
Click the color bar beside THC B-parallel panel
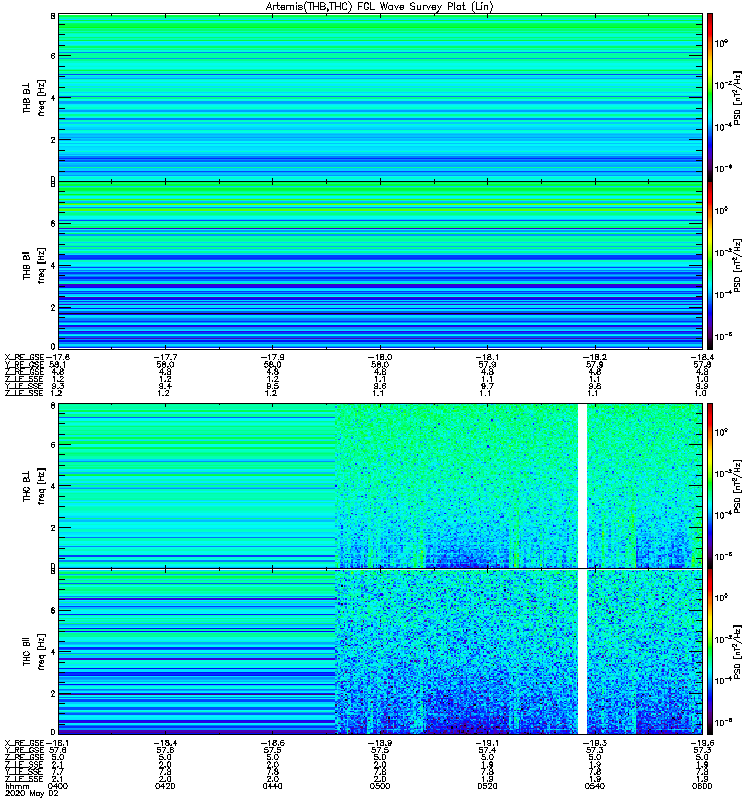click(710, 652)
